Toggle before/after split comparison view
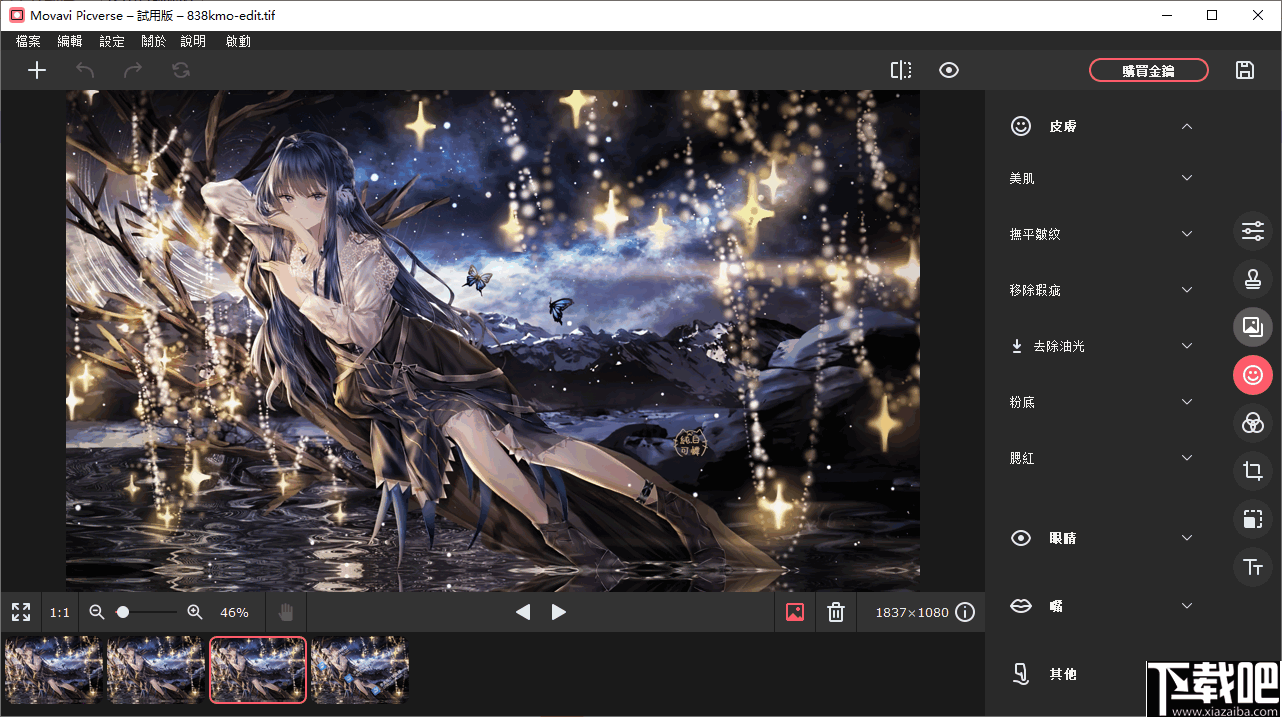Image resolution: width=1282 pixels, height=717 pixels. coord(901,70)
